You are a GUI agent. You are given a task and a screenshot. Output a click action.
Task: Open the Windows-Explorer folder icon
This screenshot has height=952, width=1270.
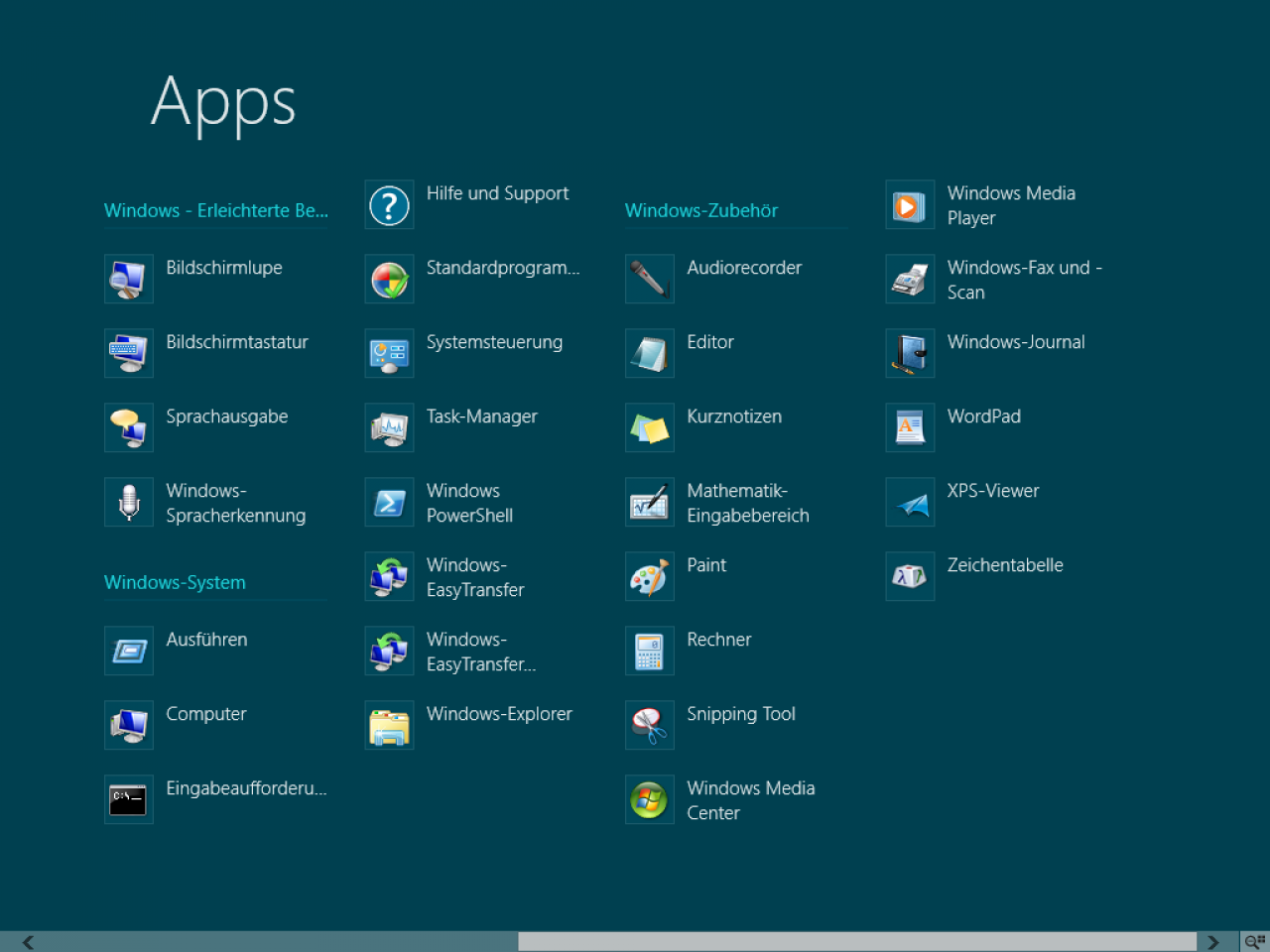tap(389, 725)
